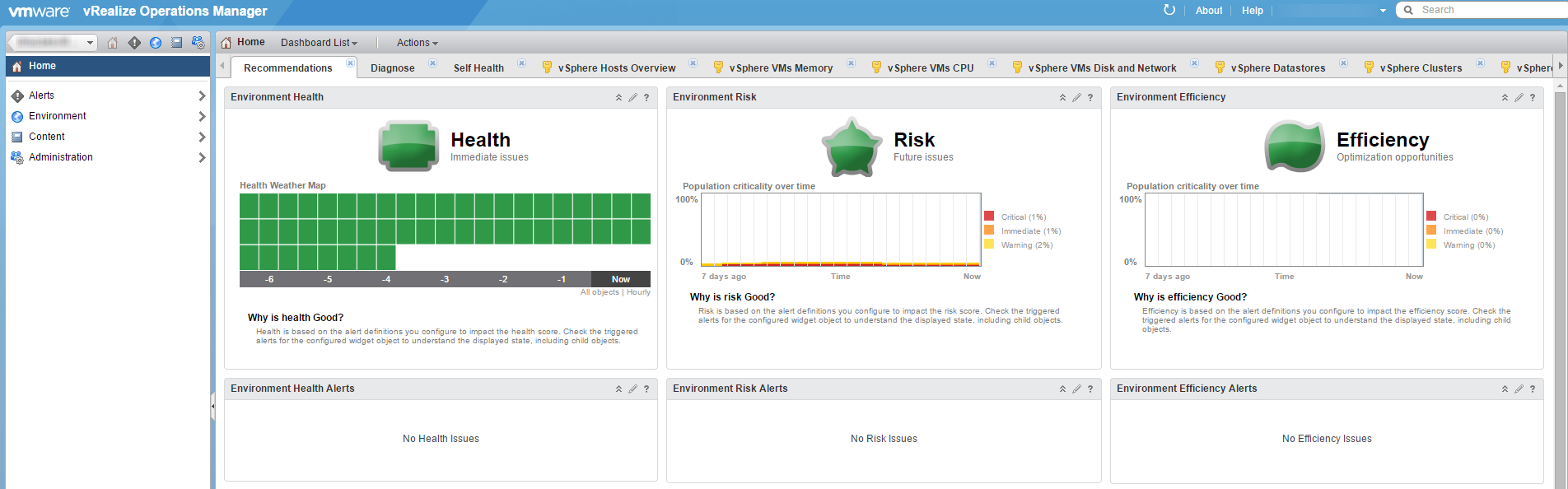Click the Environment globe icon in navigation toolbar
1568x489 pixels.
click(156, 43)
